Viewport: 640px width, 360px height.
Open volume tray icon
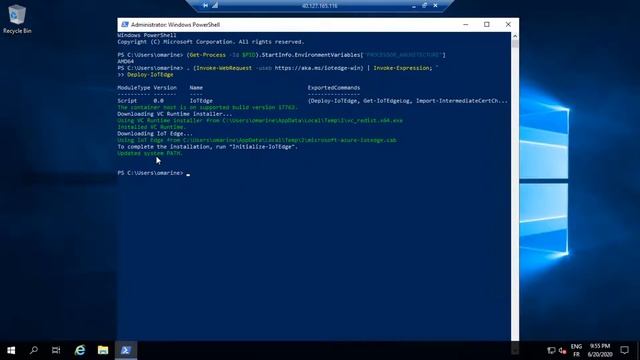coord(563,350)
